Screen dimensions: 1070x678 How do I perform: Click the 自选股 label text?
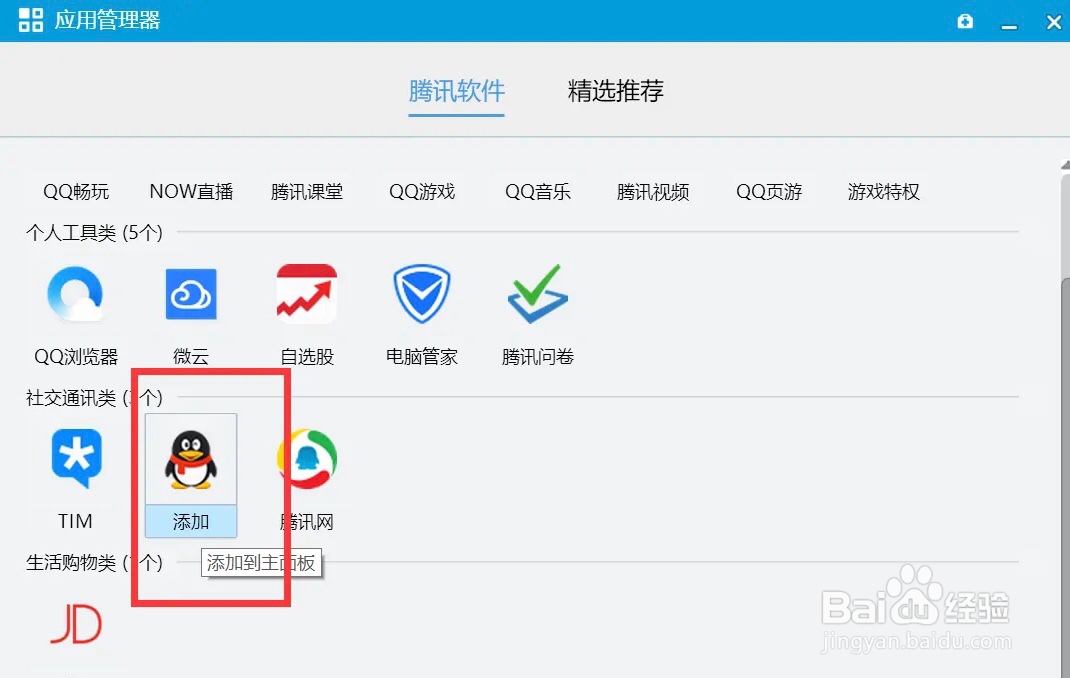pyautogui.click(x=306, y=357)
